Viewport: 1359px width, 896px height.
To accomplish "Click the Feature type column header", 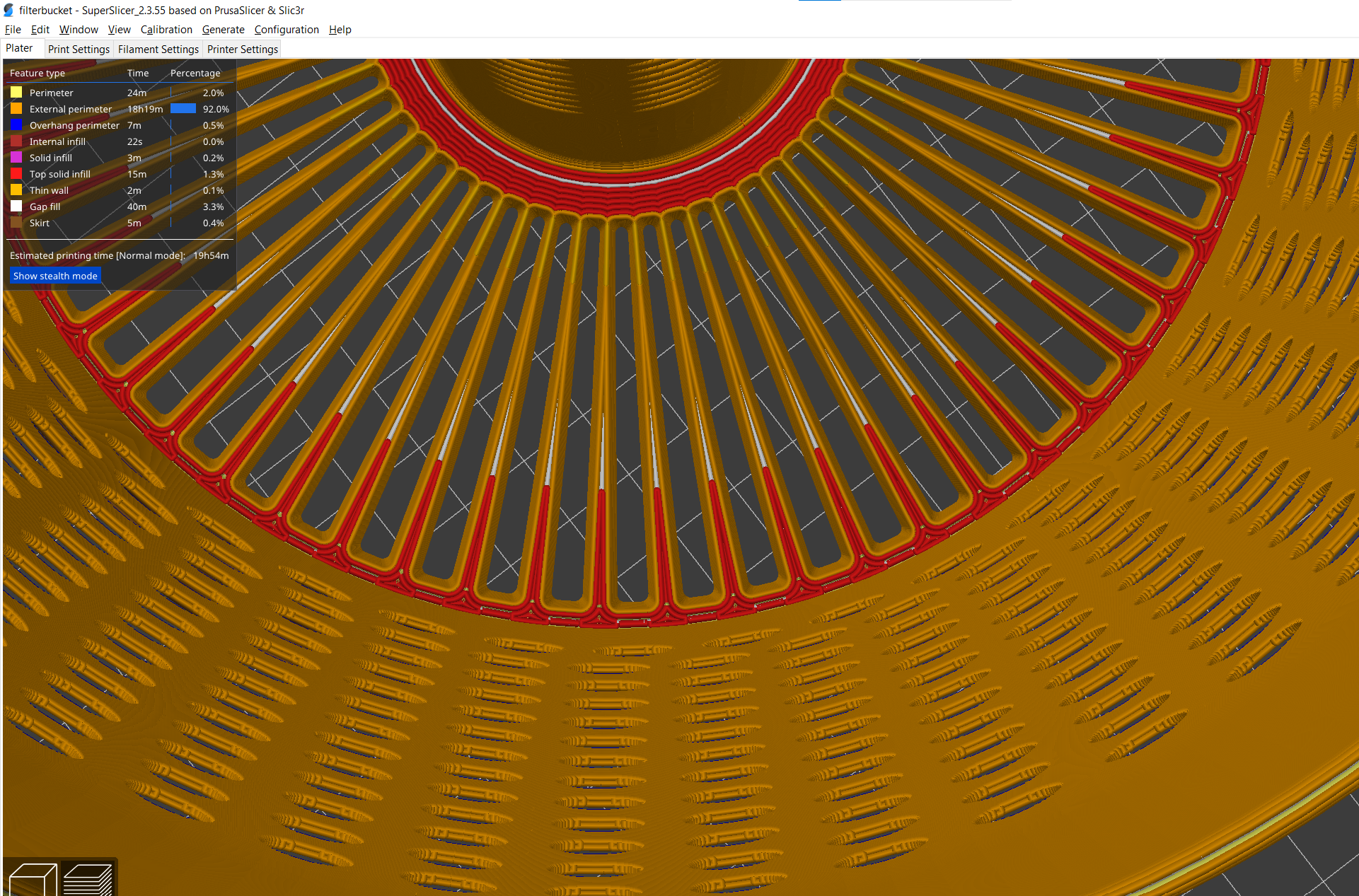I will (37, 73).
